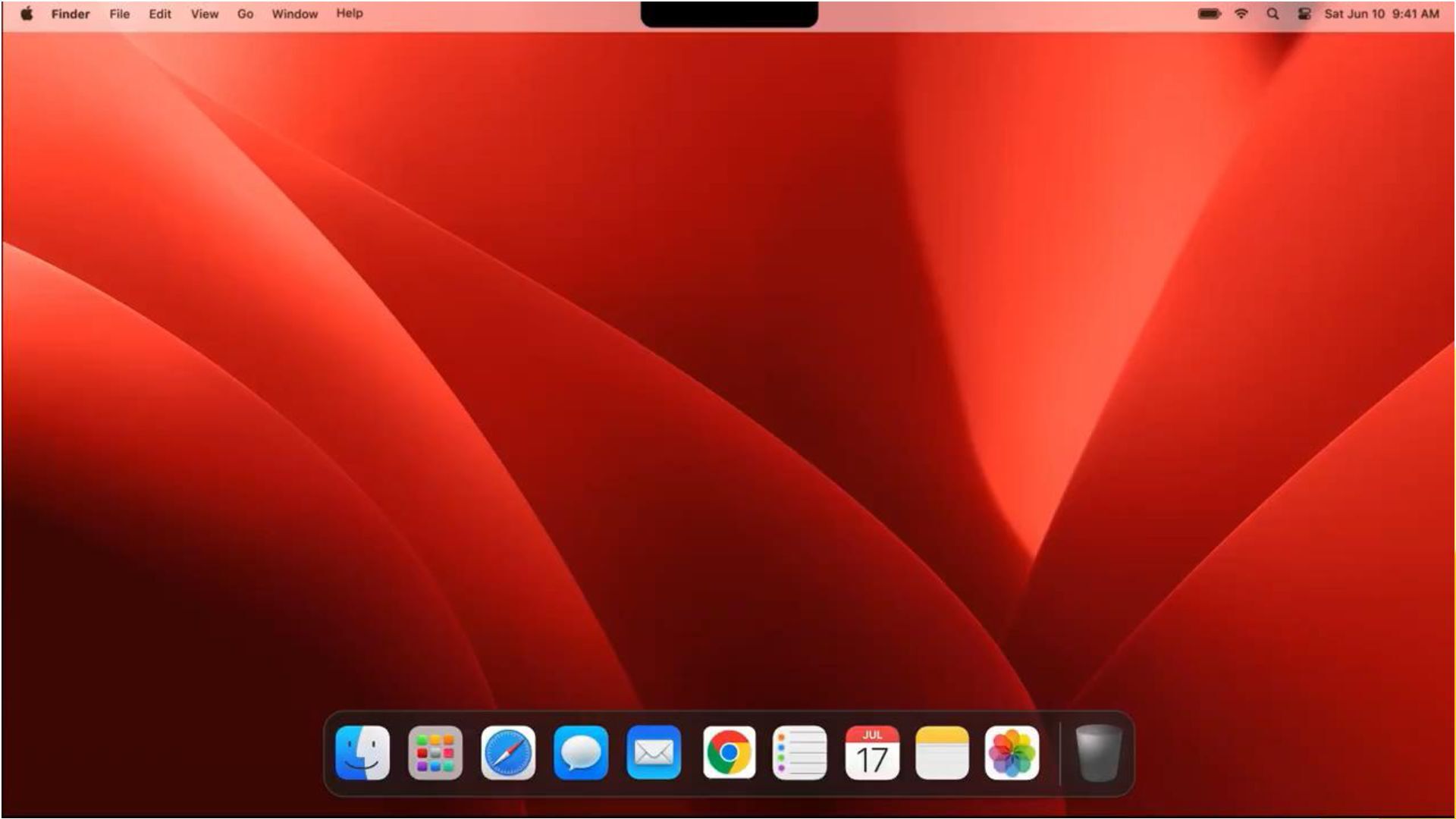Open the Window menu
Image resolution: width=1456 pixels, height=819 pixels.
coord(294,14)
